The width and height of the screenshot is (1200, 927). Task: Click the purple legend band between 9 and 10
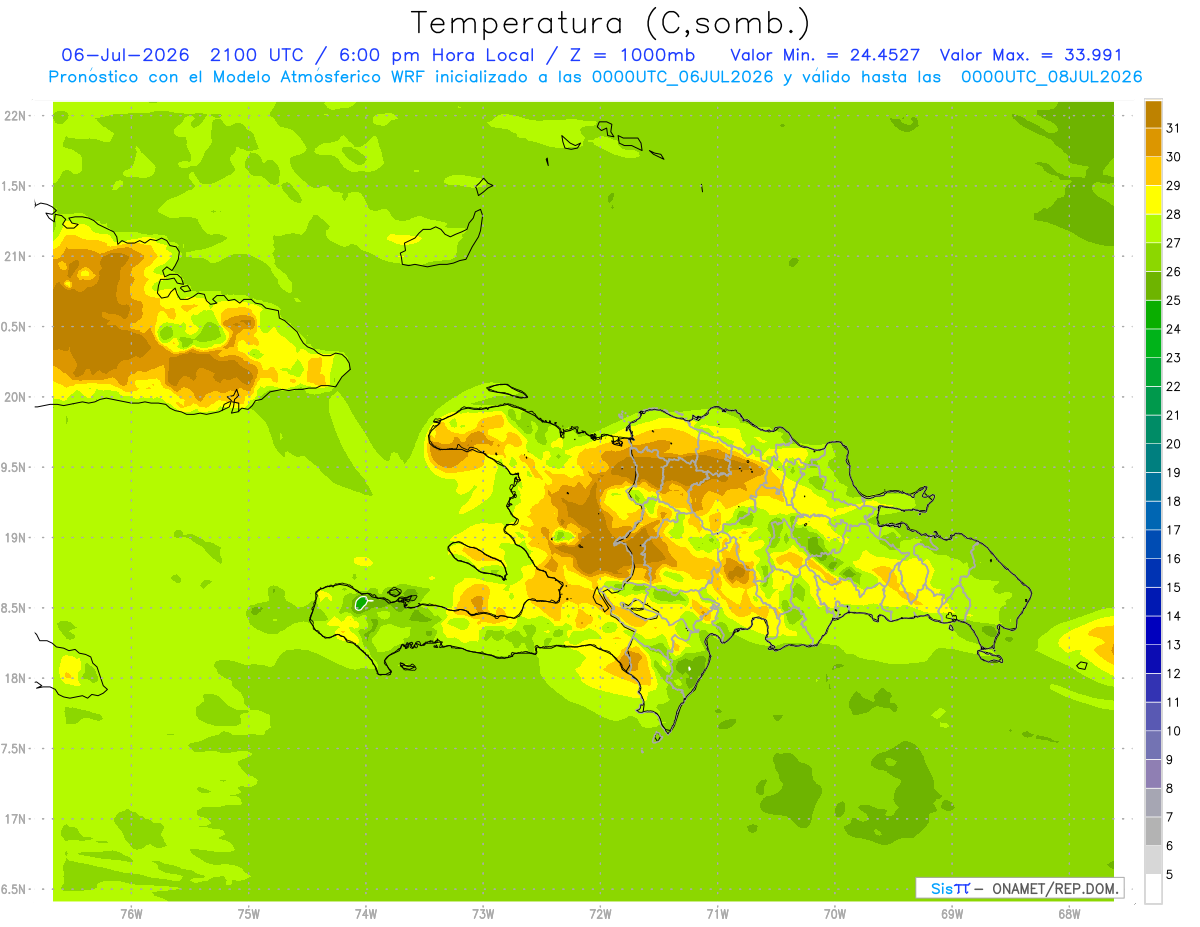(x=1153, y=745)
